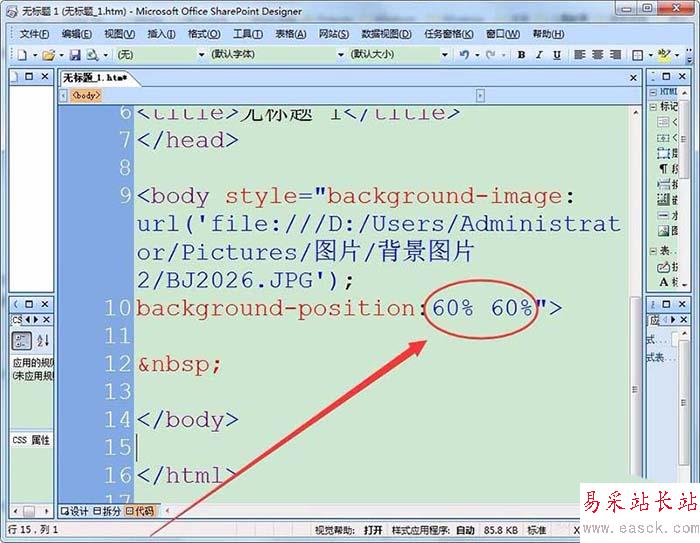Collapse the 表 group in toolbox
Screen dimensions: 700x543
[x=653, y=252]
